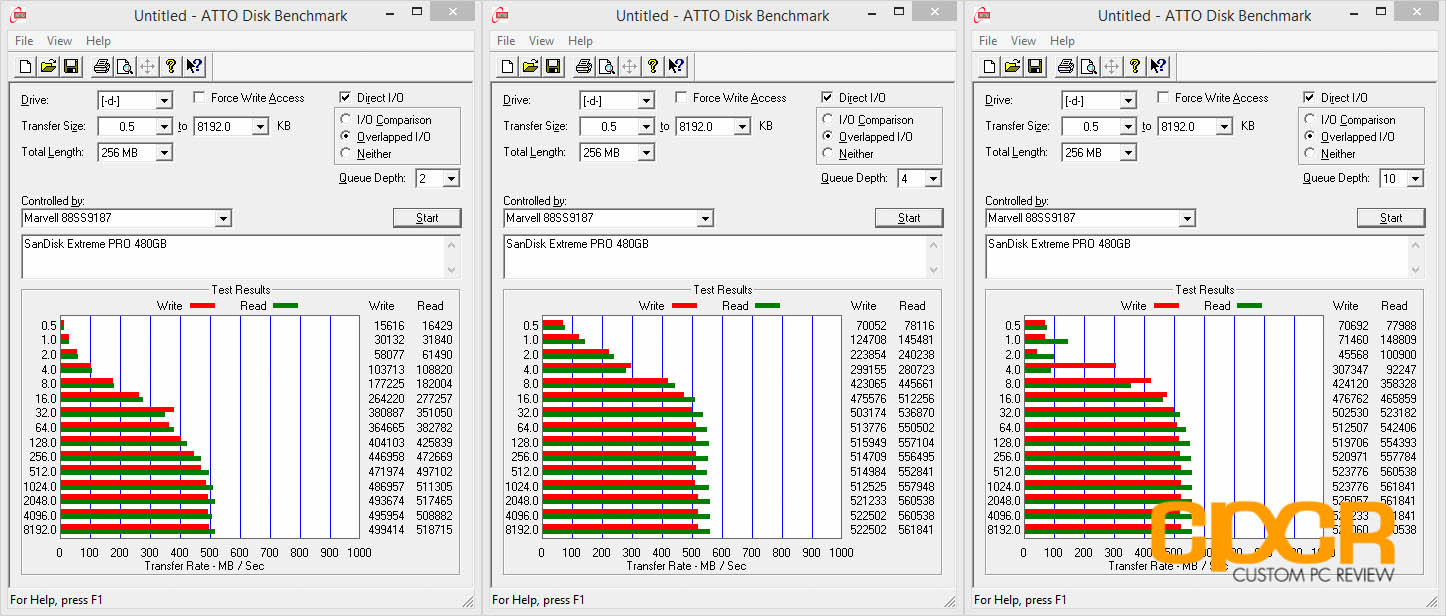Click the New icon in the queue depth 10 window
1446x616 pixels.
(989, 67)
